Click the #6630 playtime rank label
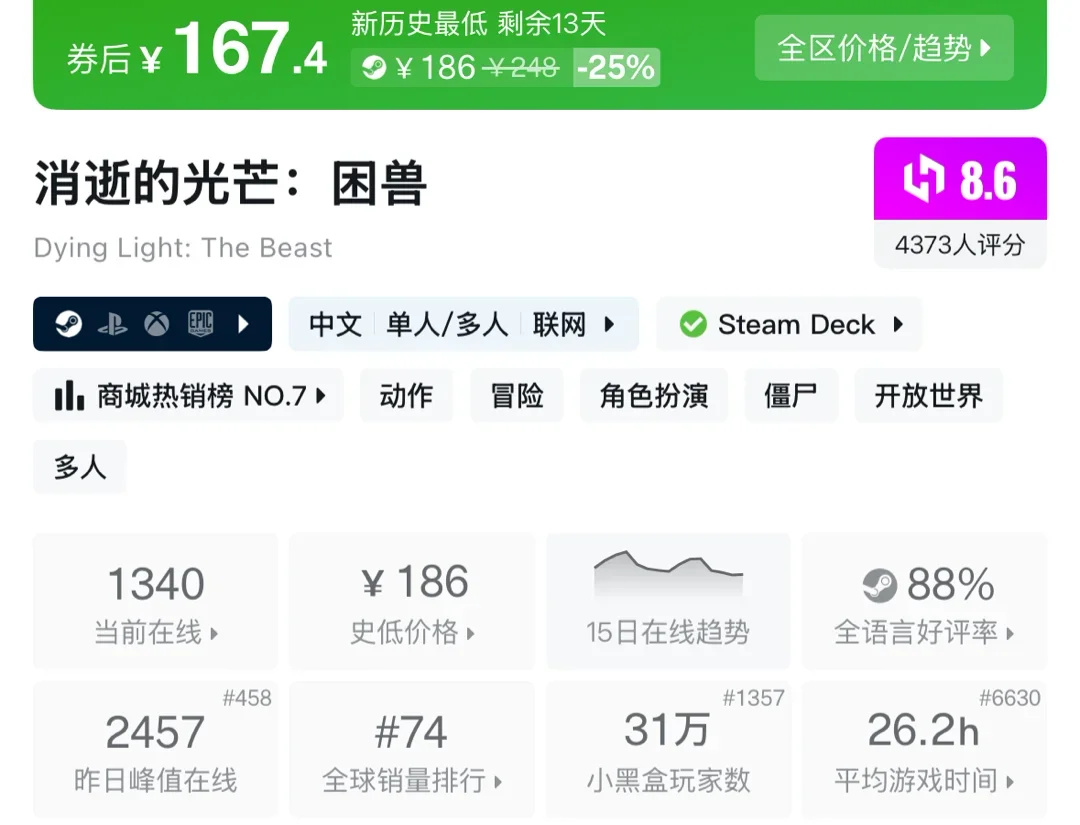Viewport: 1080px width, 825px height. (1010, 698)
